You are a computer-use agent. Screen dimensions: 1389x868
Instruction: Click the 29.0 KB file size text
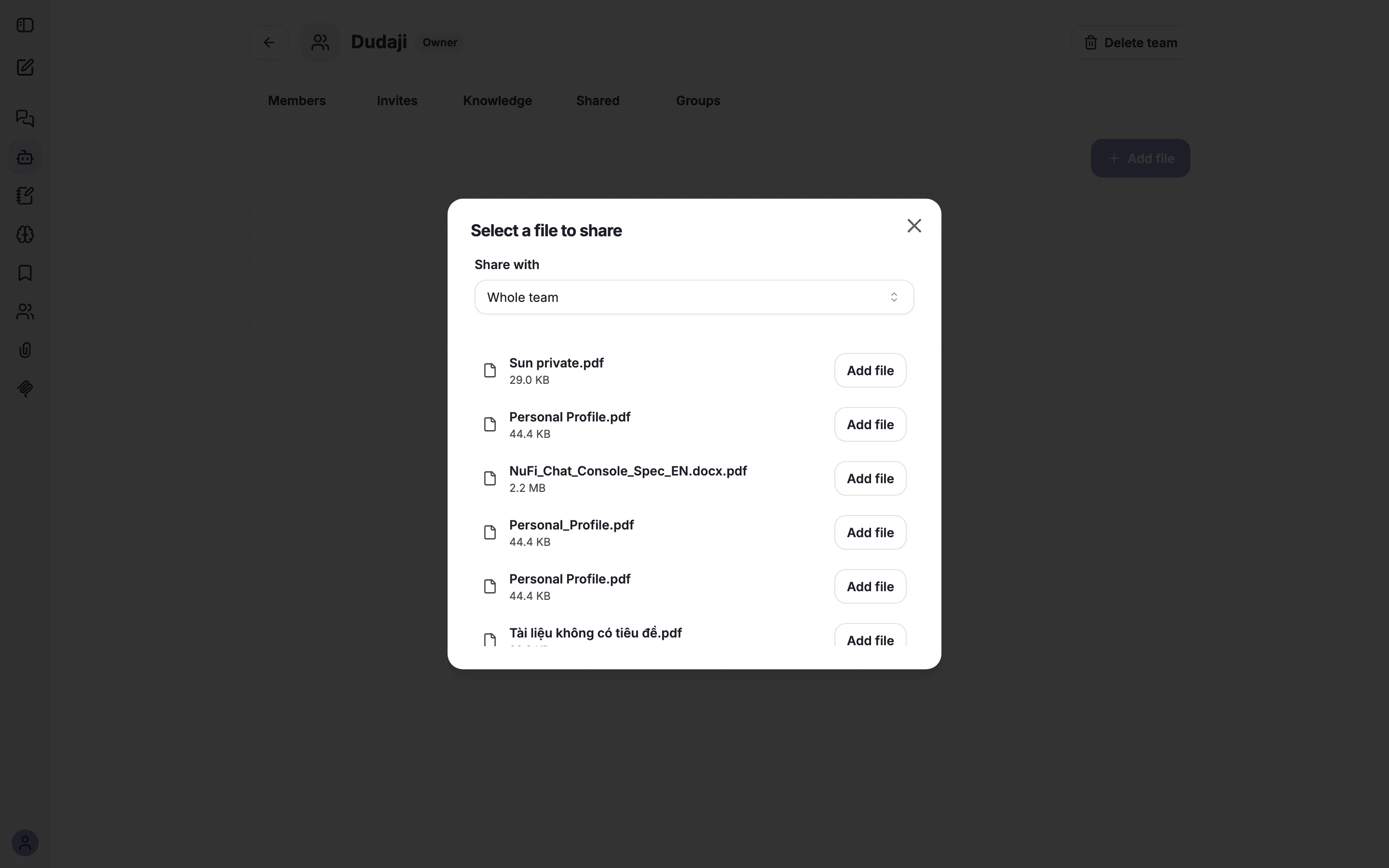pos(529,380)
